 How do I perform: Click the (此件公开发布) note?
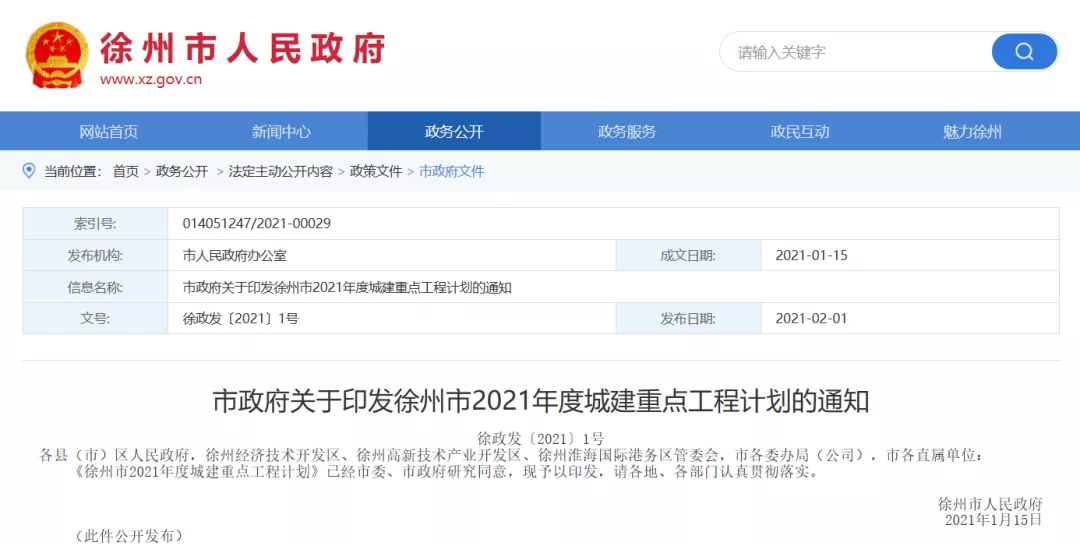pos(129,536)
